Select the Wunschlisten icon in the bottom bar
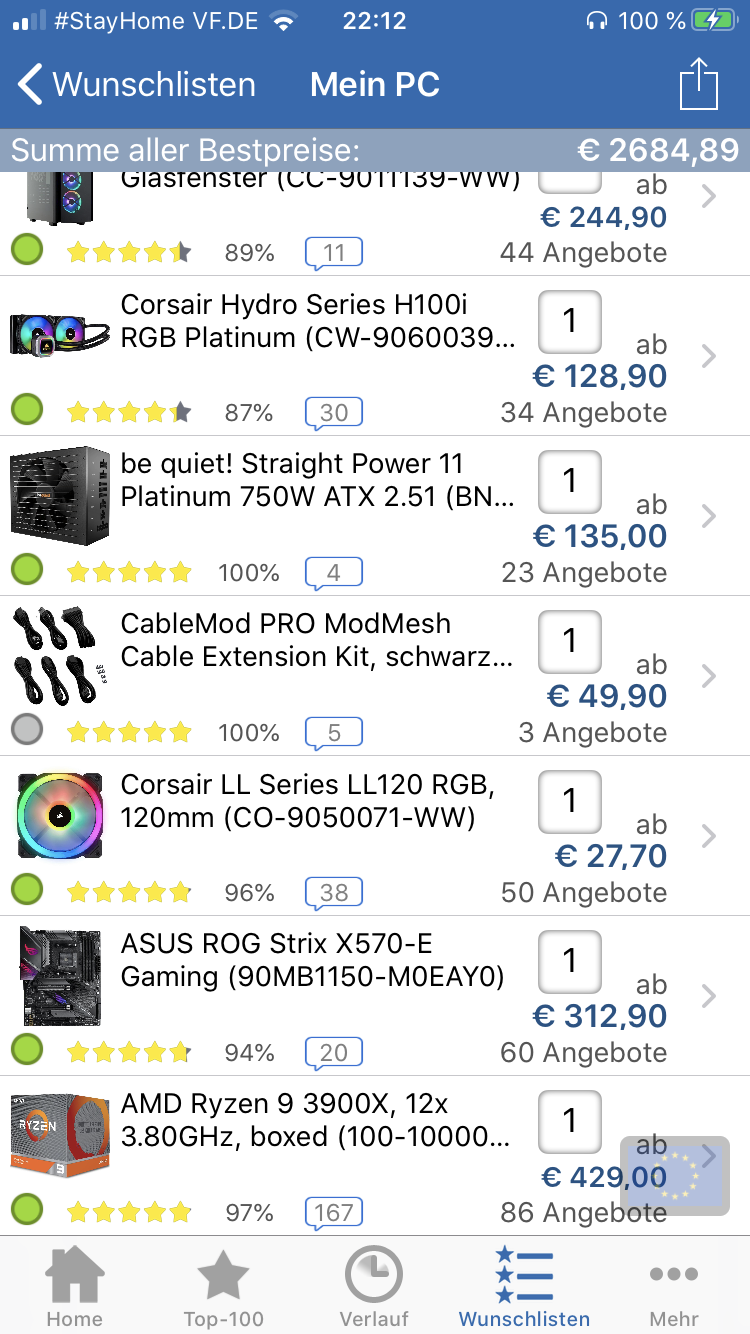 click(524, 1275)
